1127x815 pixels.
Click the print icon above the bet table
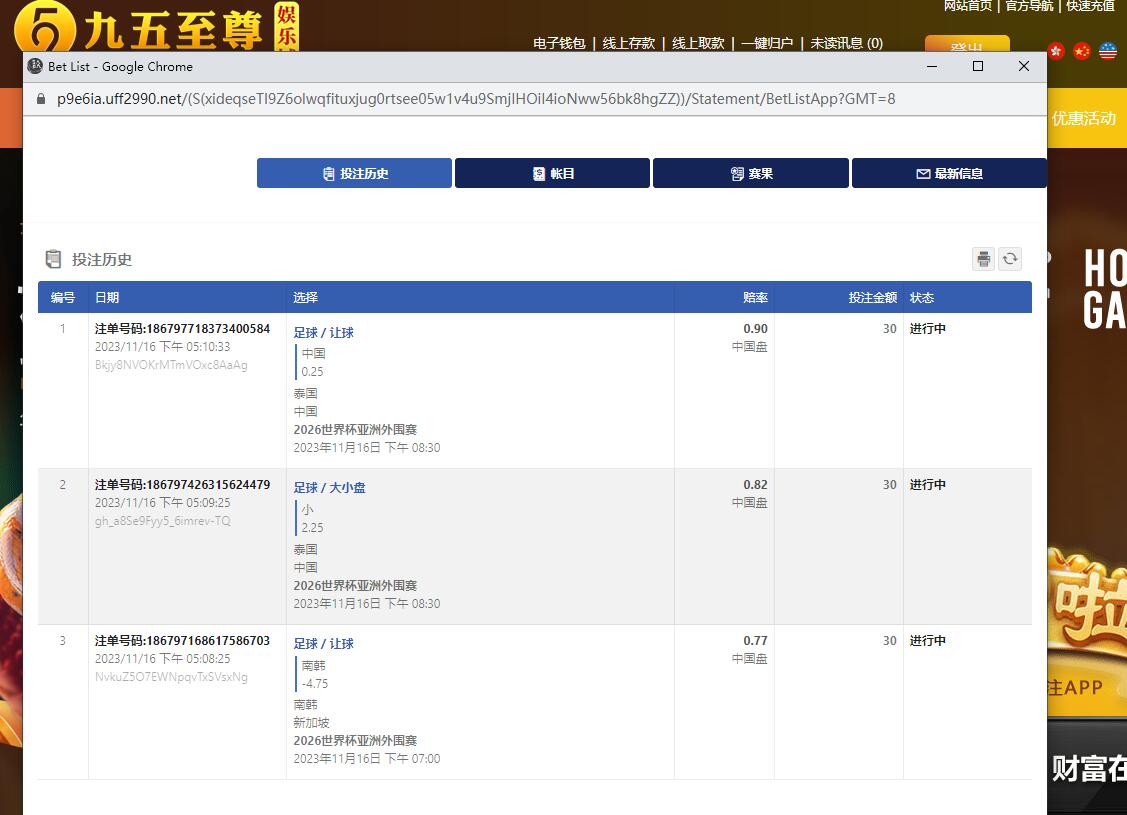984,259
